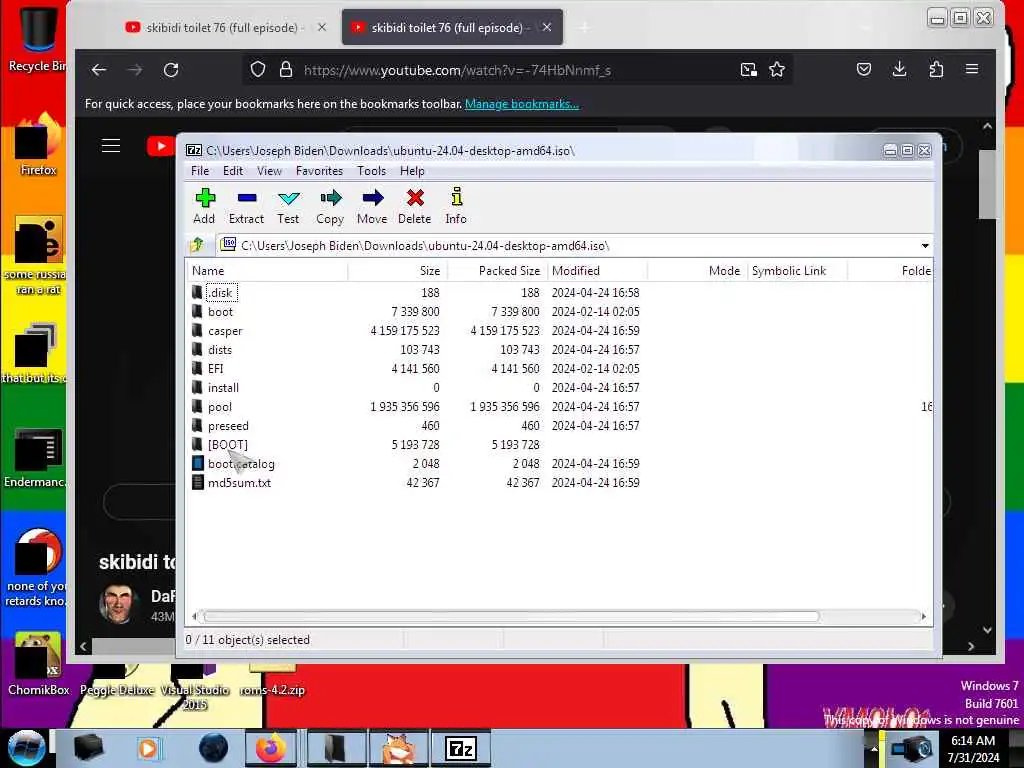Viewport: 1024px width, 768px height.
Task: Click the Windows Start orb
Action: point(27,748)
